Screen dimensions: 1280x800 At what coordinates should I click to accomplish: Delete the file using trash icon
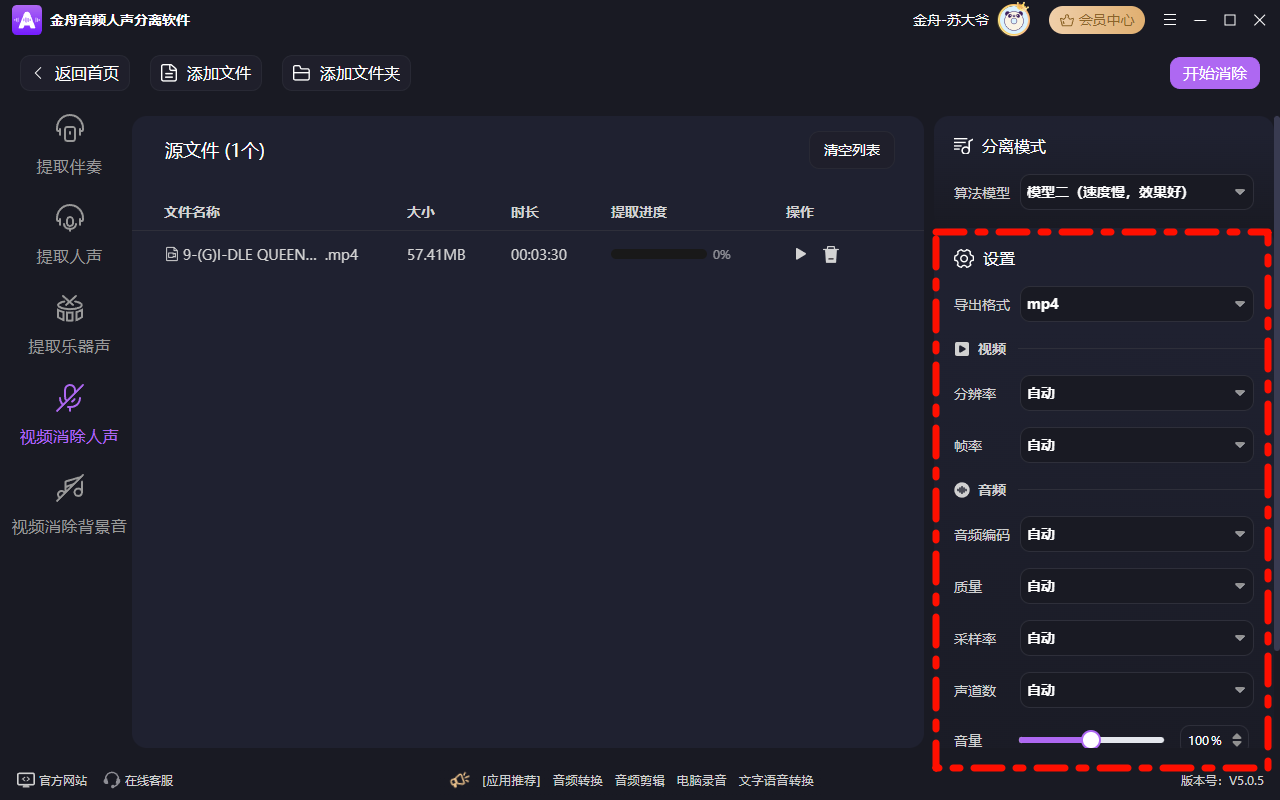click(x=830, y=255)
